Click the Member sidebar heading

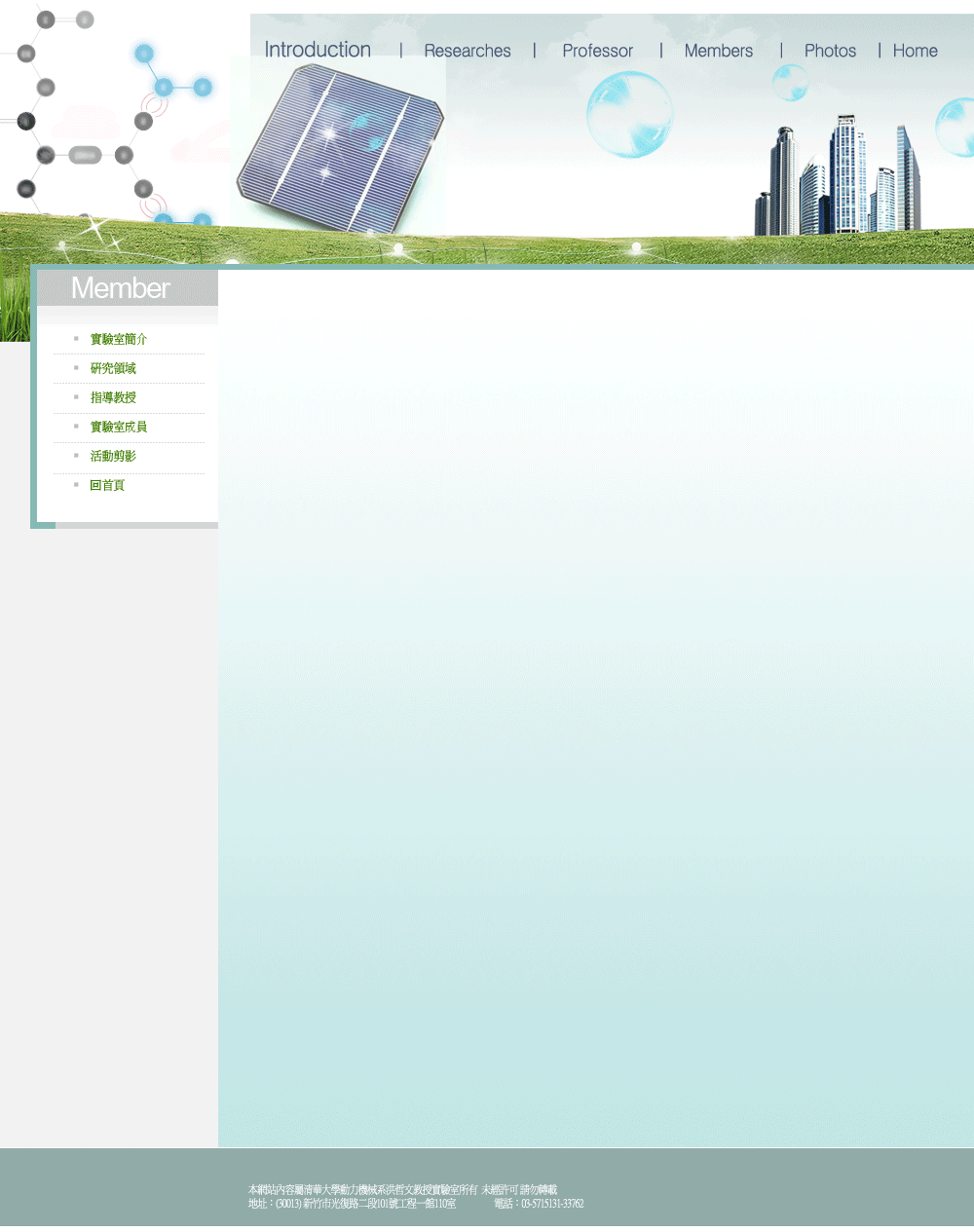[121, 288]
